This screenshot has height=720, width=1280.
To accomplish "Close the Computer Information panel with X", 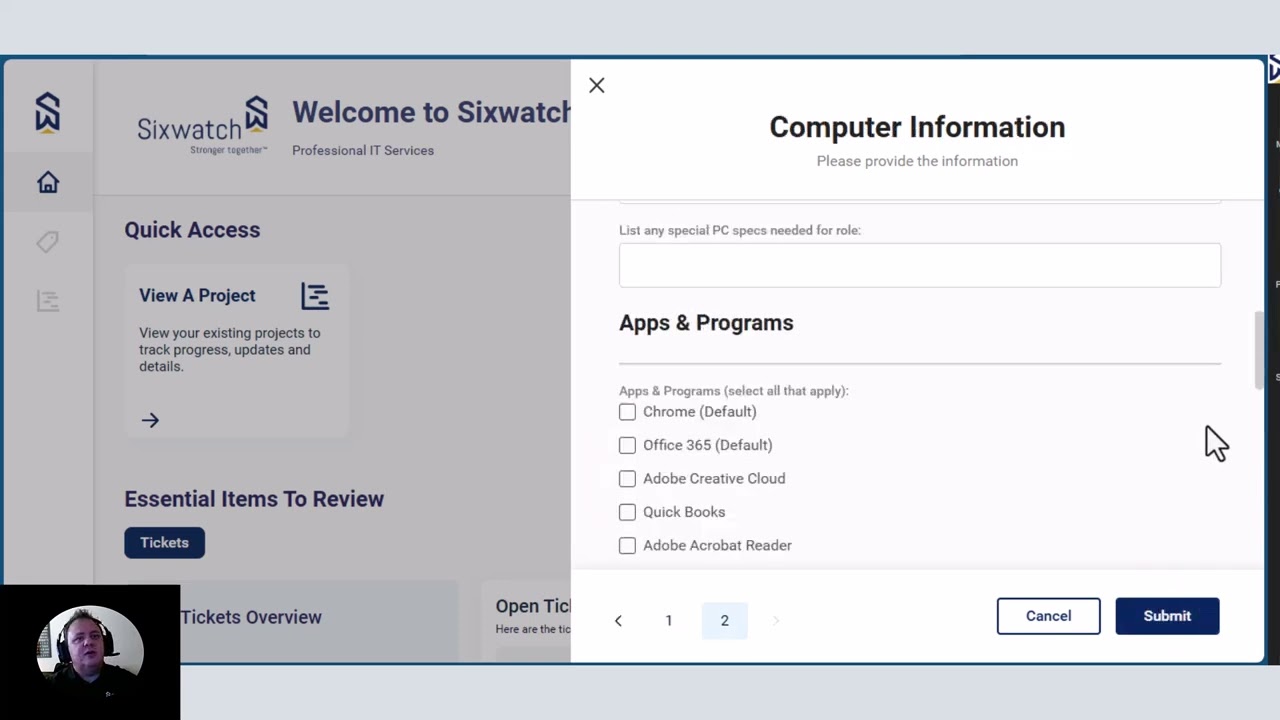I will (597, 86).
